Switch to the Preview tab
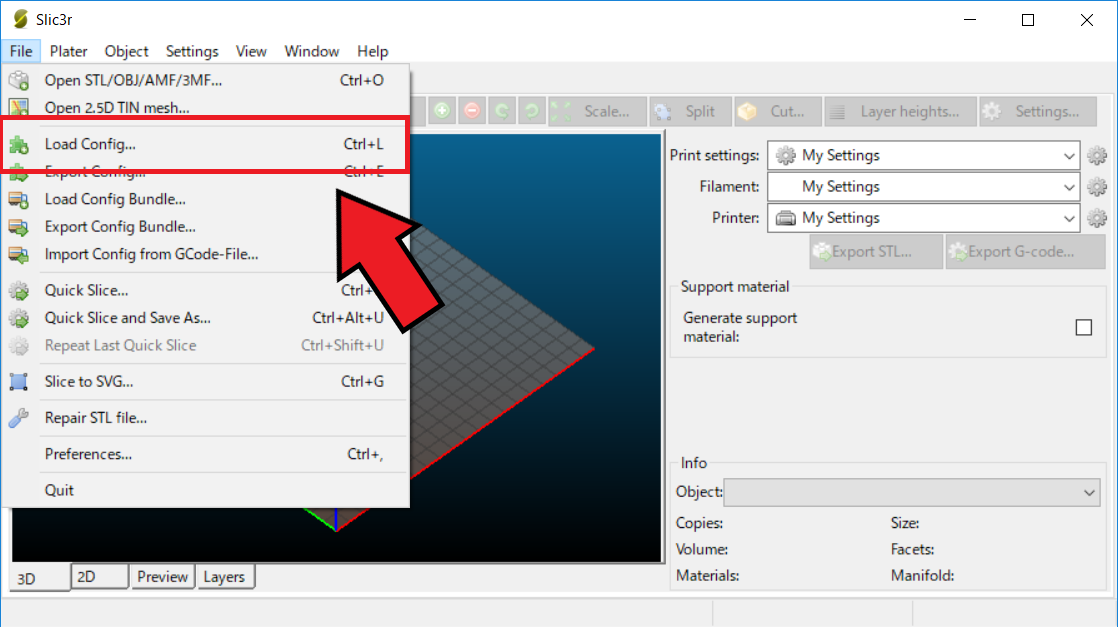This screenshot has height=627, width=1118. [163, 577]
